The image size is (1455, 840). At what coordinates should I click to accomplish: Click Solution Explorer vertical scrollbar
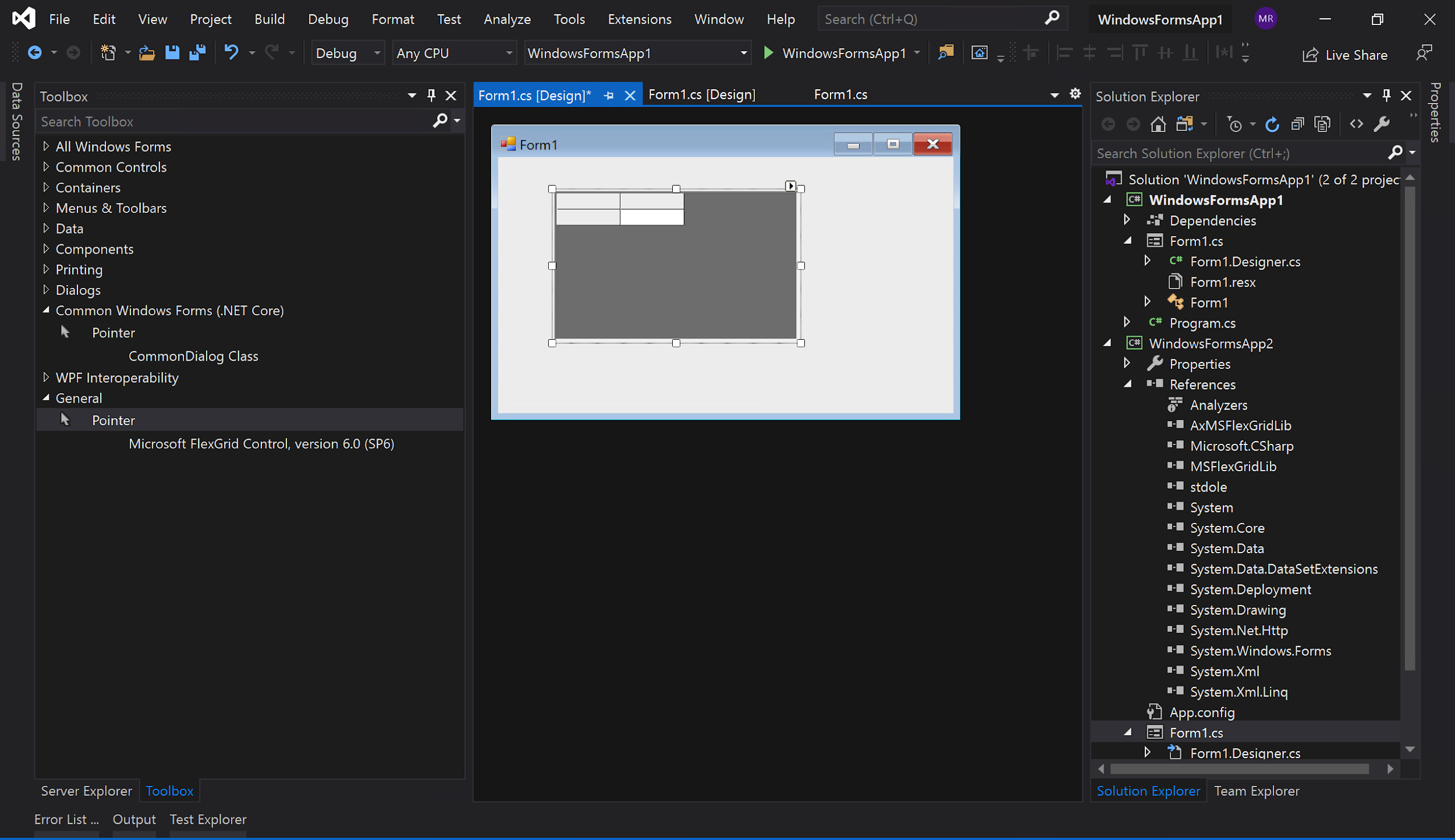pyautogui.click(x=1410, y=429)
